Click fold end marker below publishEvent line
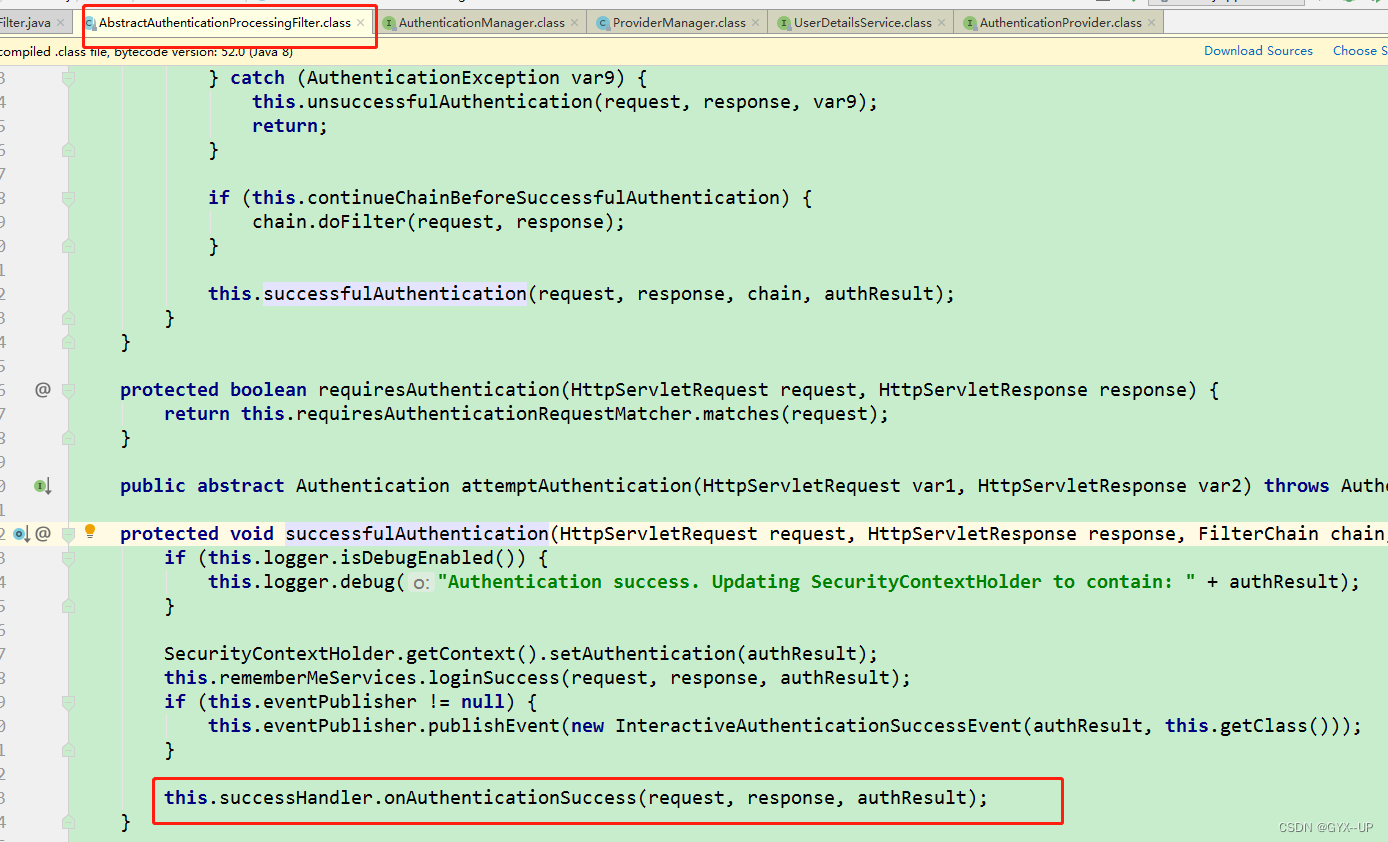The height and width of the screenshot is (842, 1388). coord(68,750)
